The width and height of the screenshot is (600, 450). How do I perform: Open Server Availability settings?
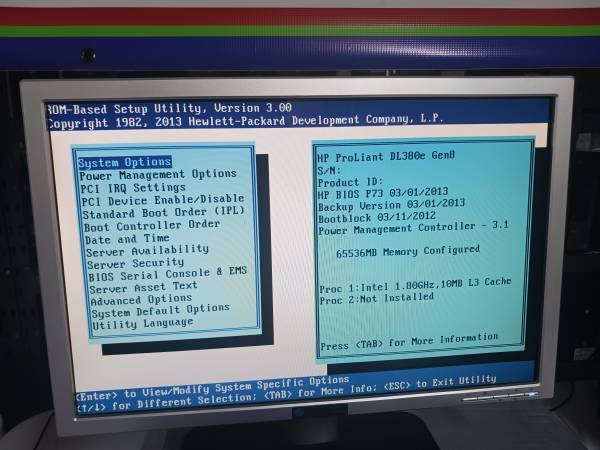pyautogui.click(x=148, y=251)
